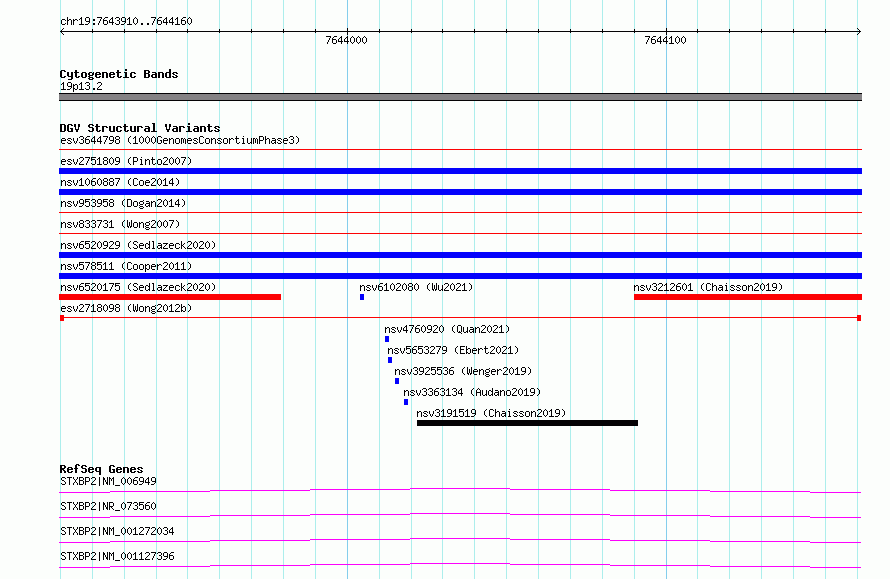Click the left arrow of the ruler
The width and height of the screenshot is (890, 579).
coord(62,32)
